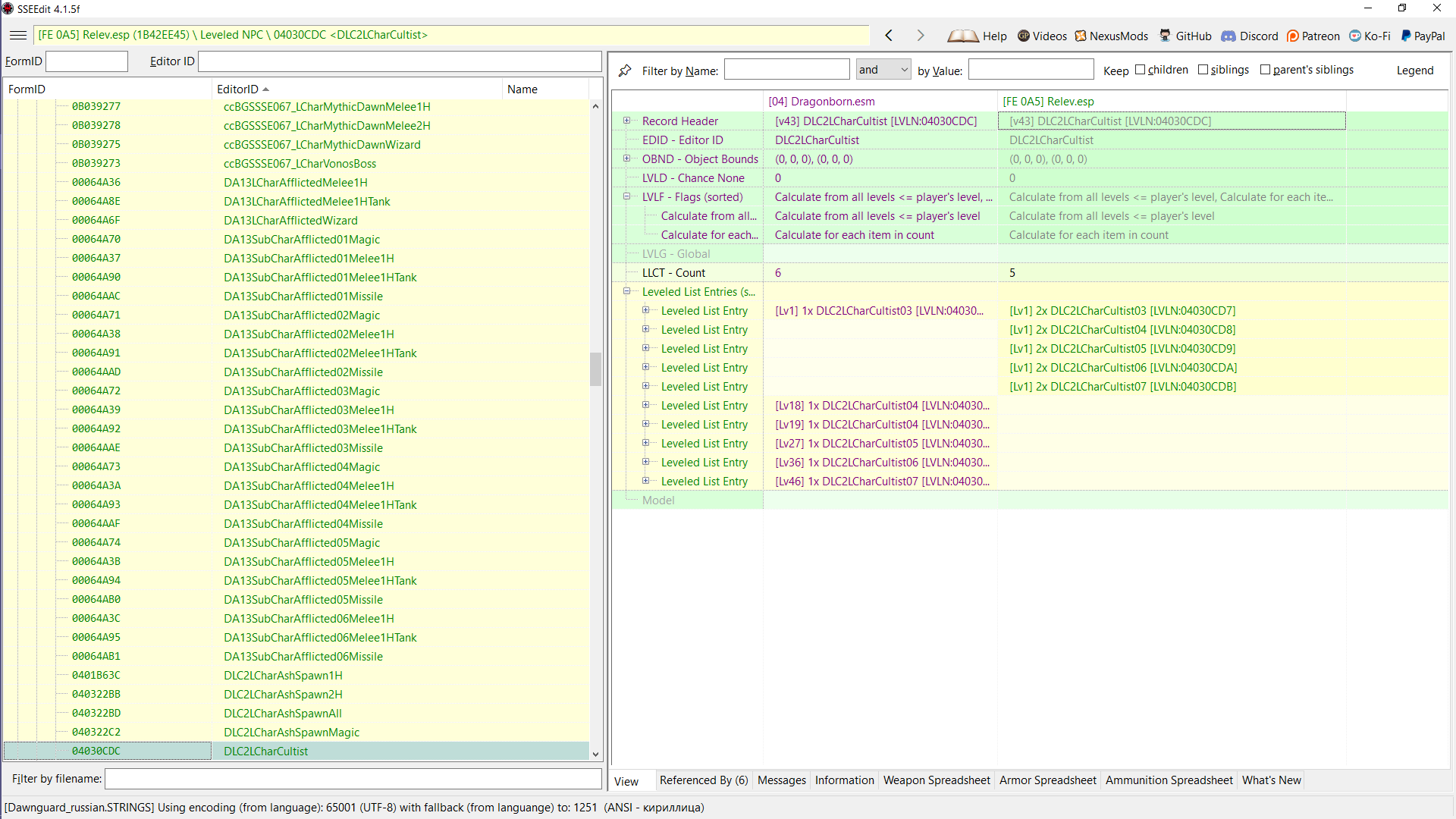Image resolution: width=1456 pixels, height=819 pixels.
Task: Open the Discord icon
Action: (1228, 36)
